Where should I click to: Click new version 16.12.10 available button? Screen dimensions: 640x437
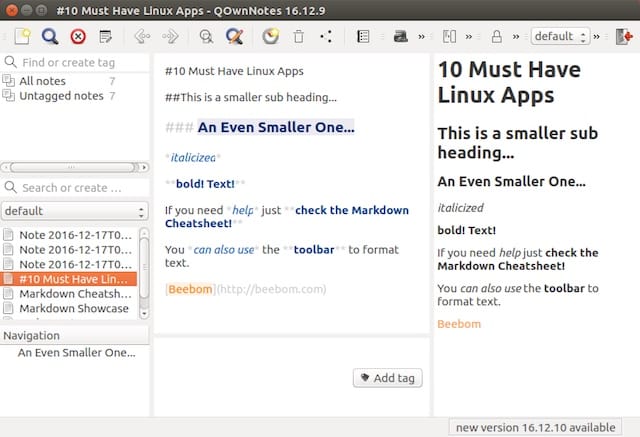coord(535,428)
